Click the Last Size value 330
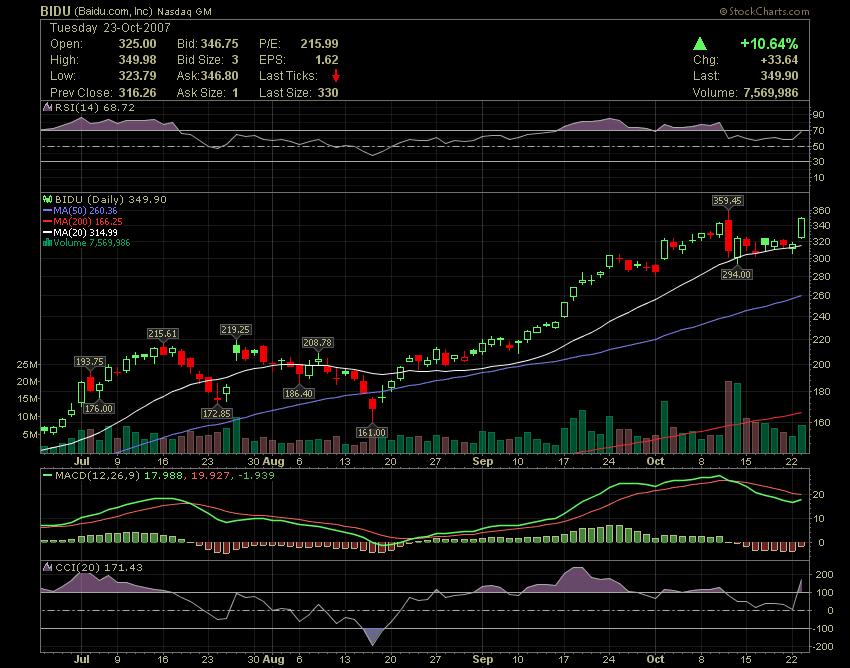The width and height of the screenshot is (850, 668). click(328, 93)
